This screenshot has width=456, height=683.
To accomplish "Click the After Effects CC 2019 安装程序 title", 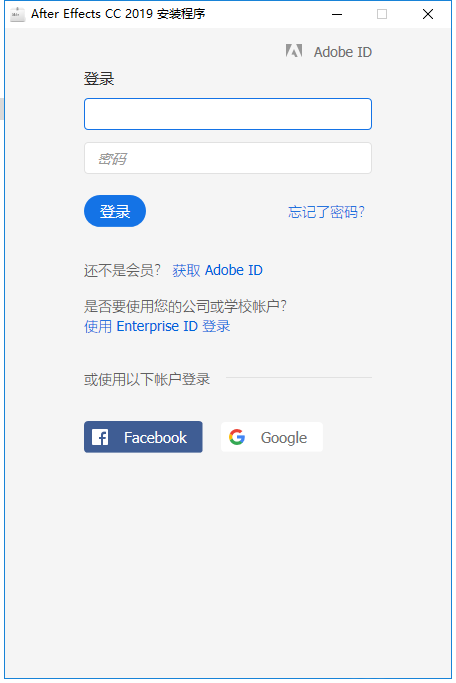I will (x=118, y=14).
